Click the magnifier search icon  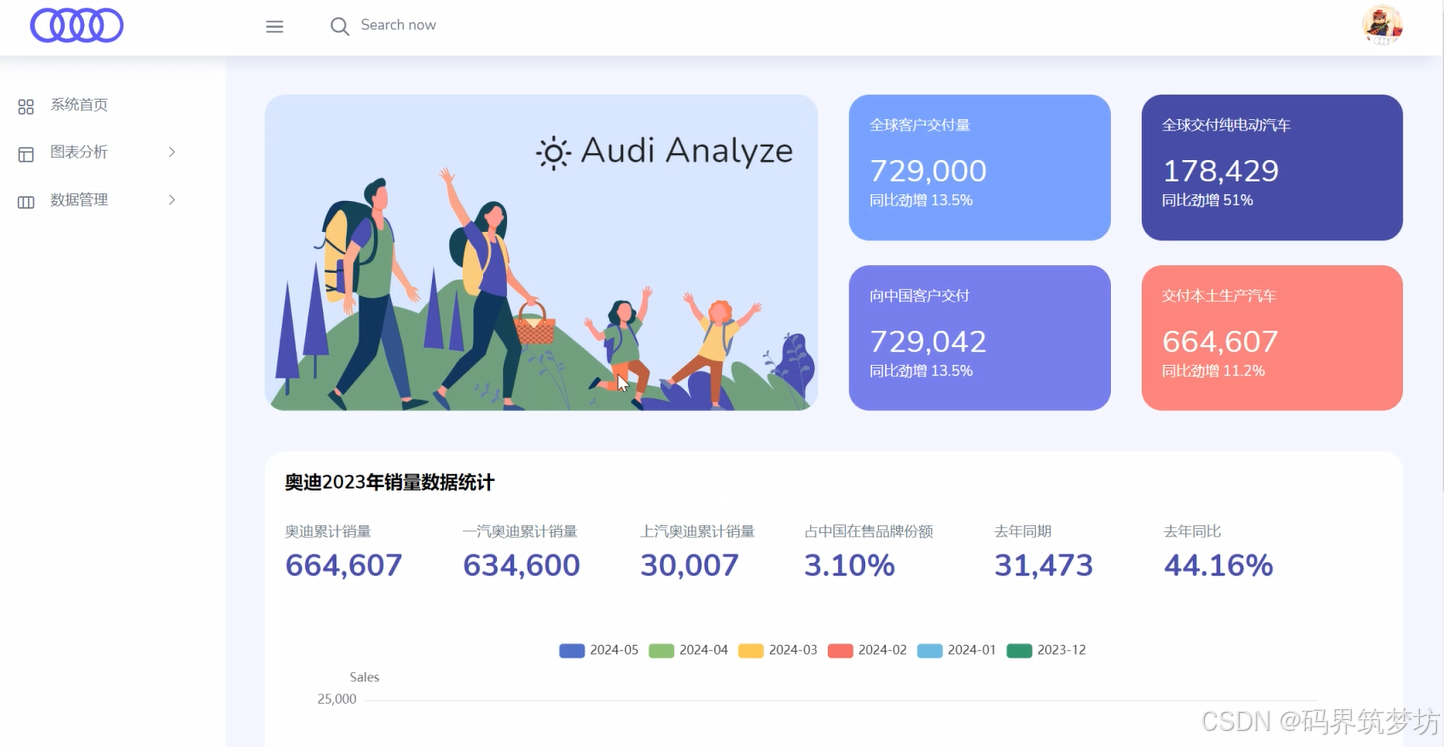[340, 27]
